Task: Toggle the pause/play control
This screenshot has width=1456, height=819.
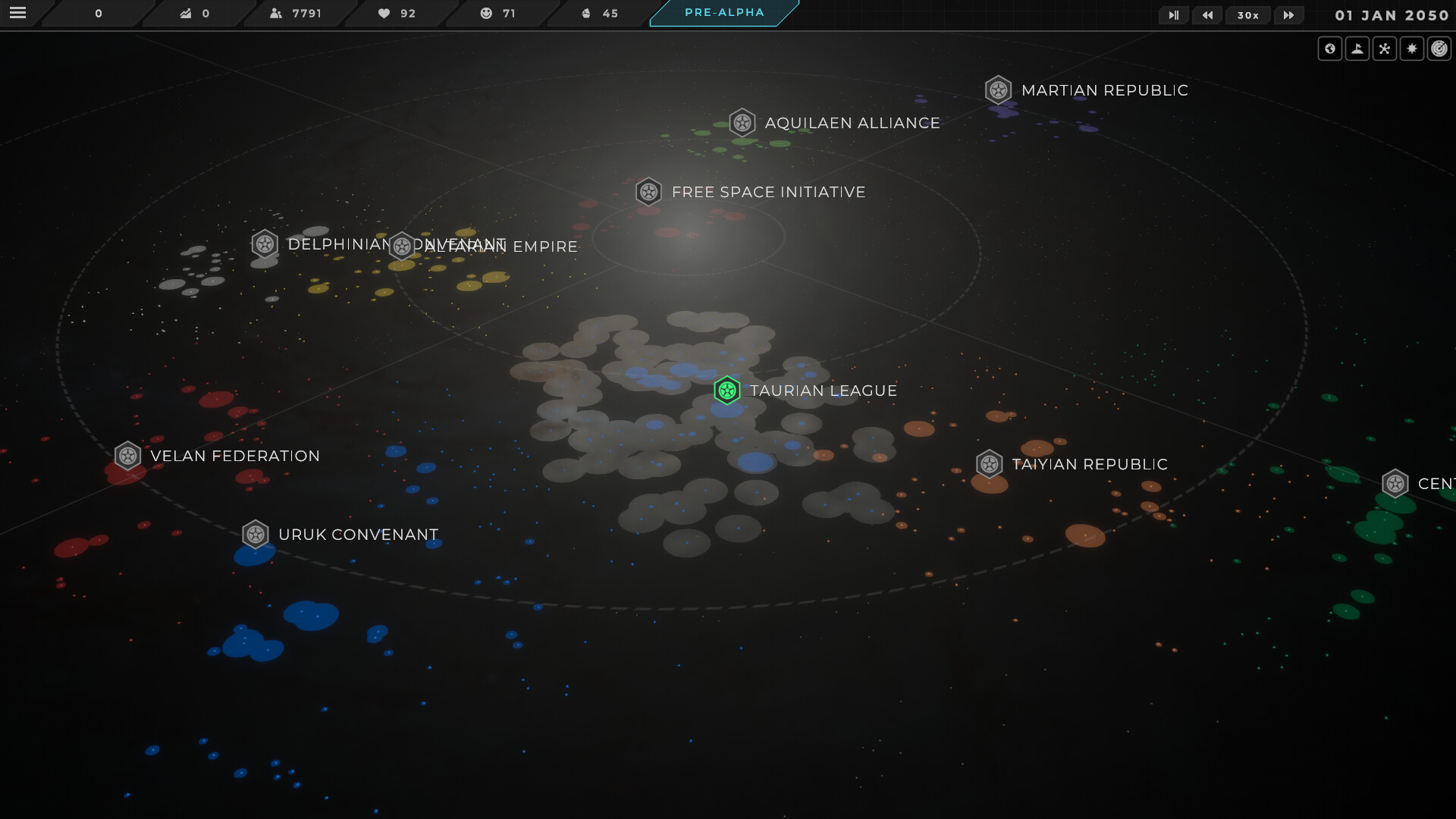Action: pyautogui.click(x=1172, y=14)
